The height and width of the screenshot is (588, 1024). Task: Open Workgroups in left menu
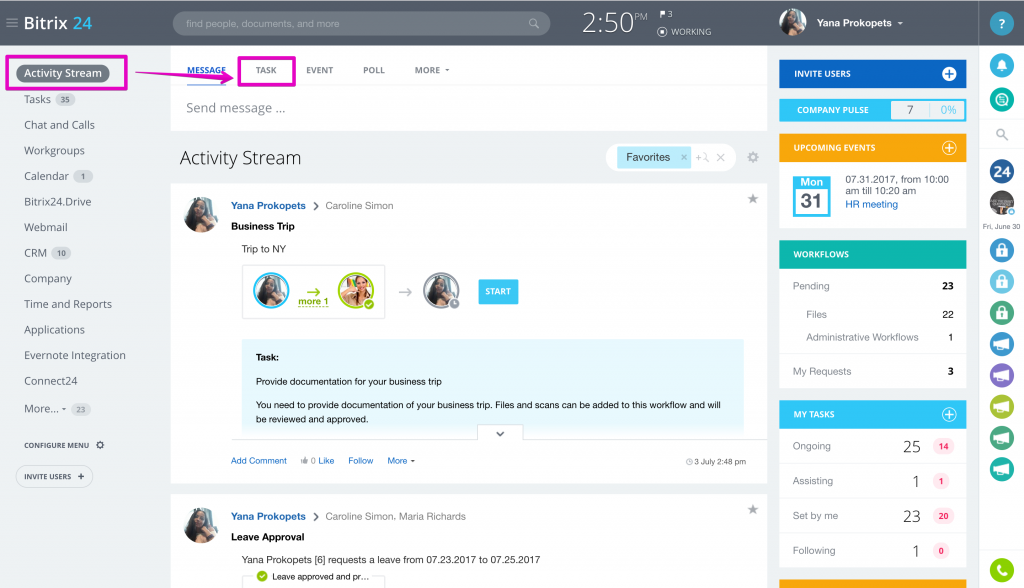coord(54,150)
